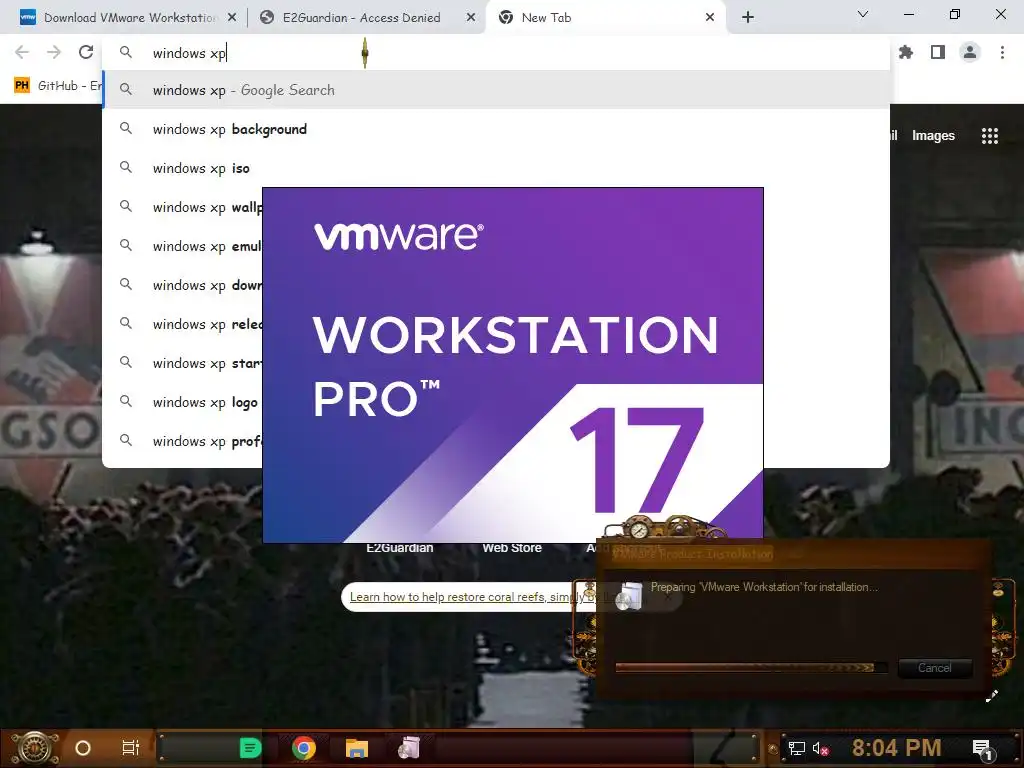
Task: Open the notification center icon
Action: click(x=983, y=749)
